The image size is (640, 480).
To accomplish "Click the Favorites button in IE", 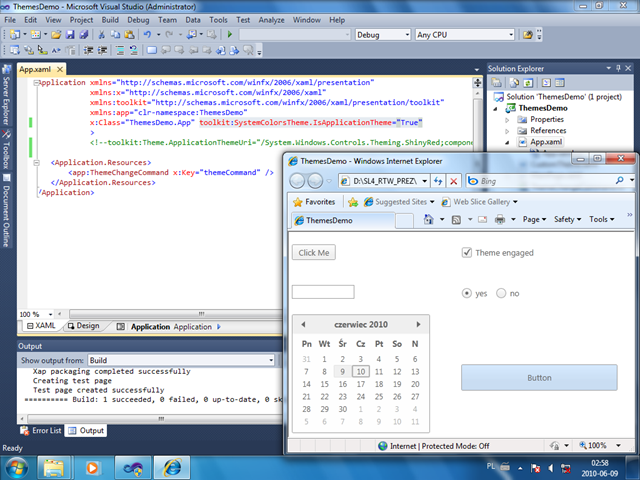I will tap(314, 202).
